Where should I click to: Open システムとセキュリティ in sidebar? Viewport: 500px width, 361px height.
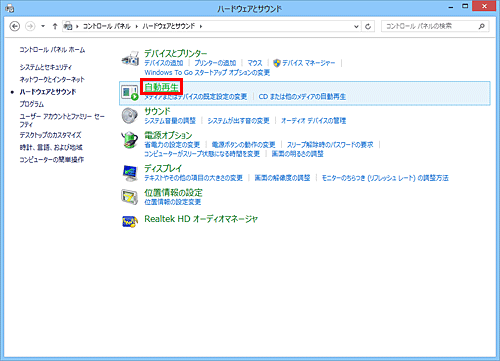[x=46, y=67]
